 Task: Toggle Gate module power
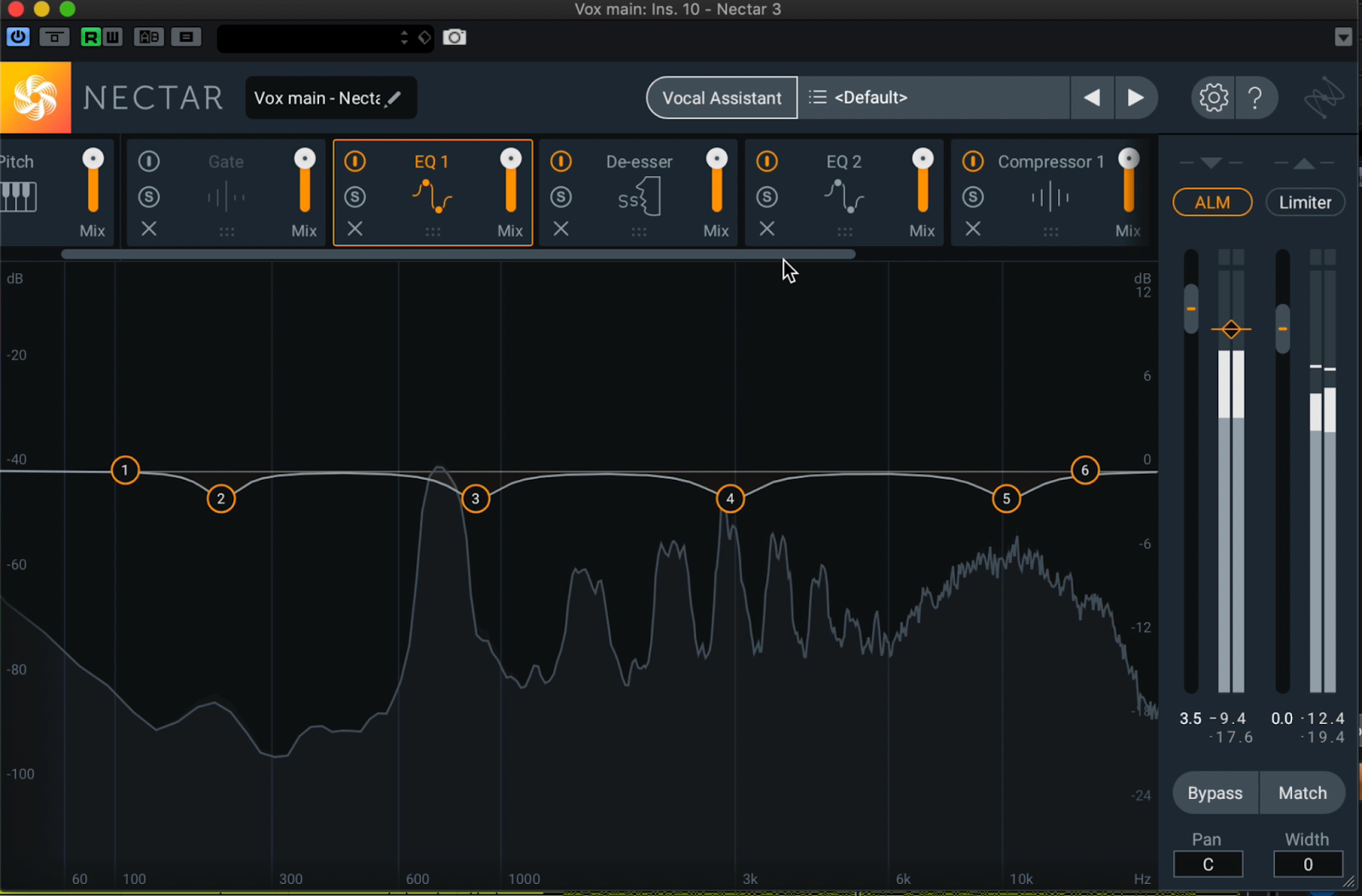click(149, 161)
